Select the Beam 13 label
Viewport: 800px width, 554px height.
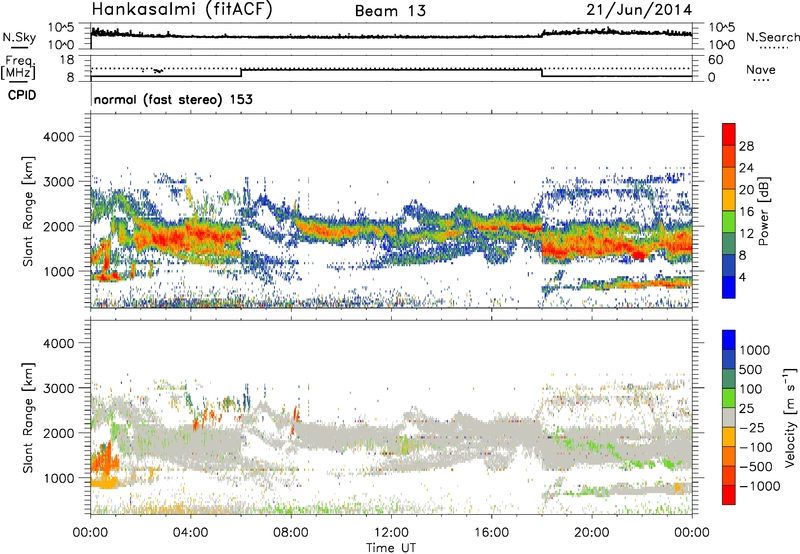click(x=390, y=11)
